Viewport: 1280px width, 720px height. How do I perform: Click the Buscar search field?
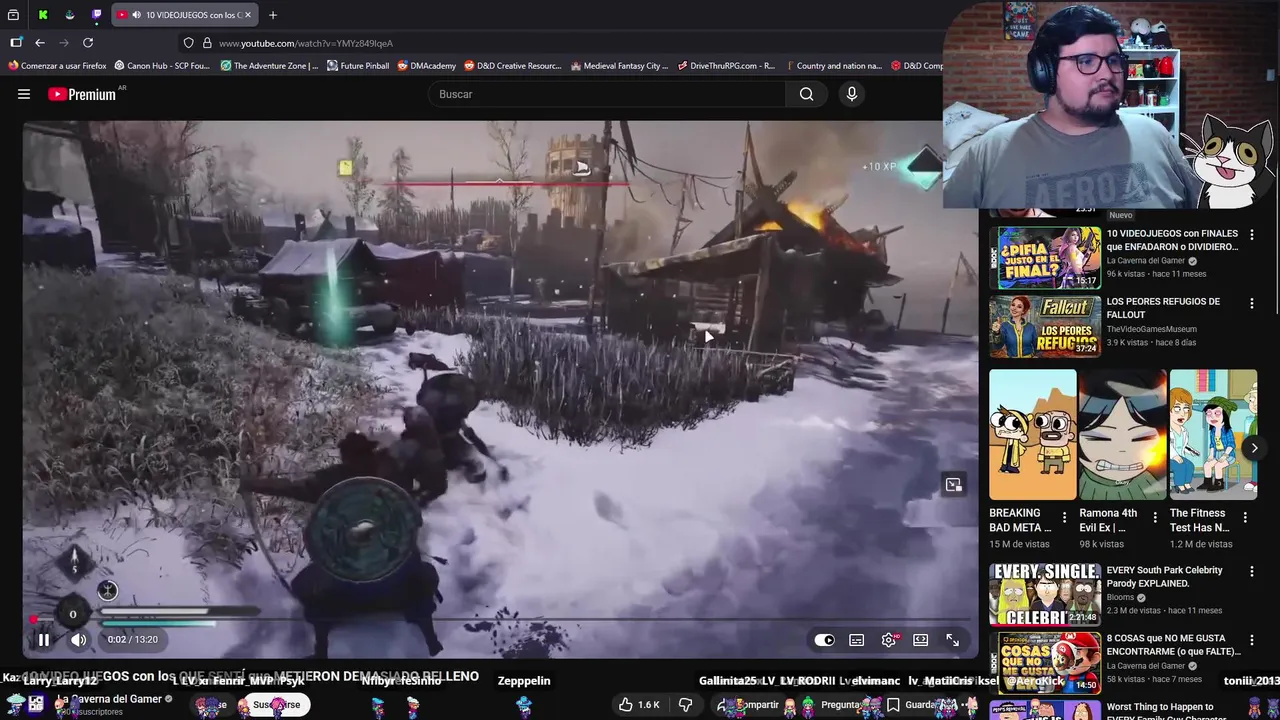click(x=607, y=94)
